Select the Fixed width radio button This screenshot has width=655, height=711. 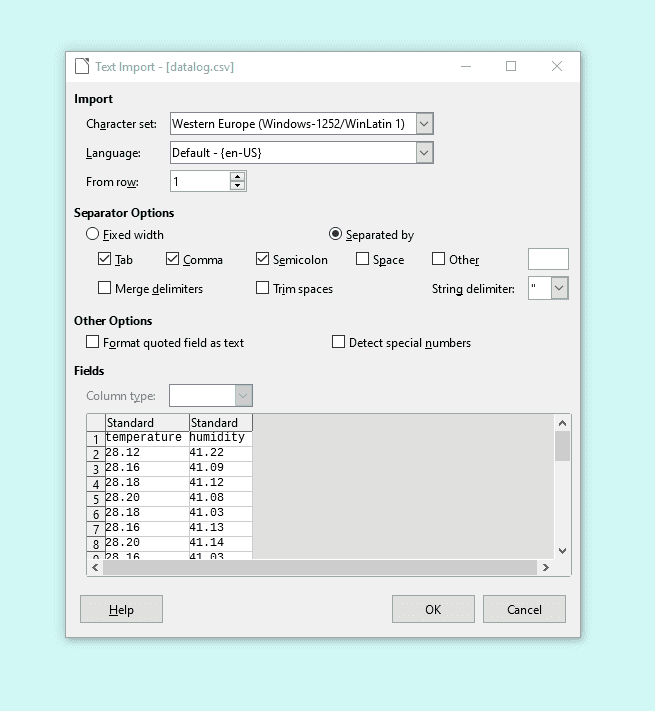(93, 235)
